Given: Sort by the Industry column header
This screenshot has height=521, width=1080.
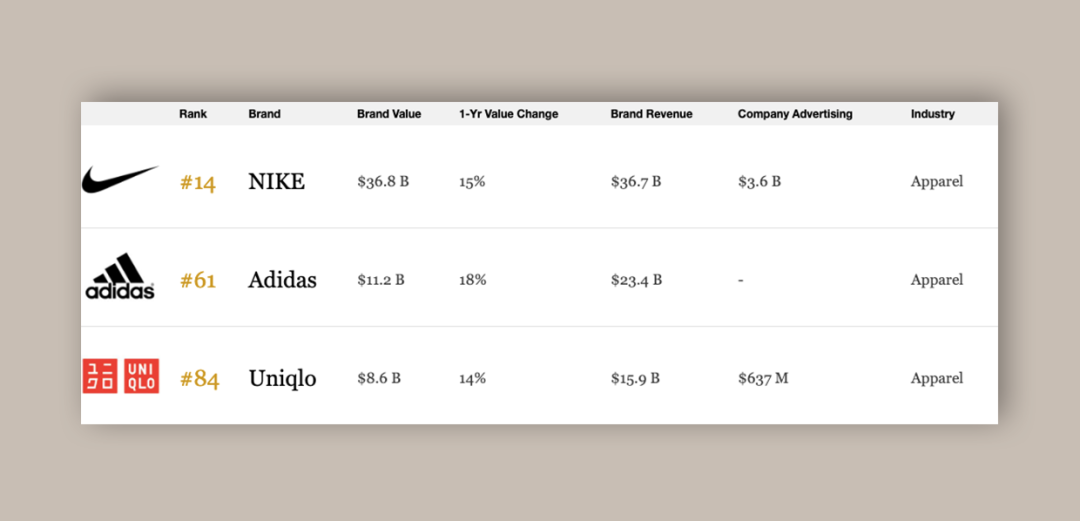Looking at the screenshot, I should (932, 114).
